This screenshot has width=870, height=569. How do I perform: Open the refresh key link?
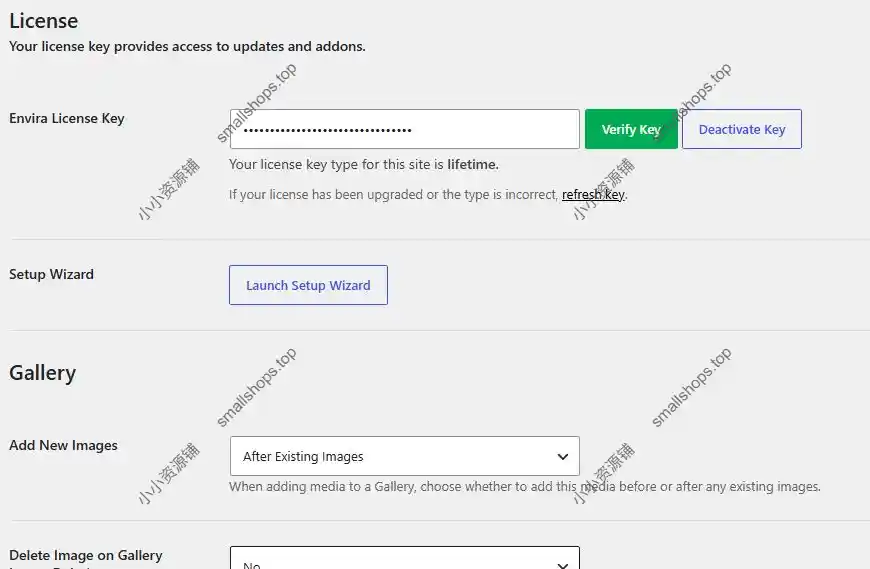[x=593, y=195]
